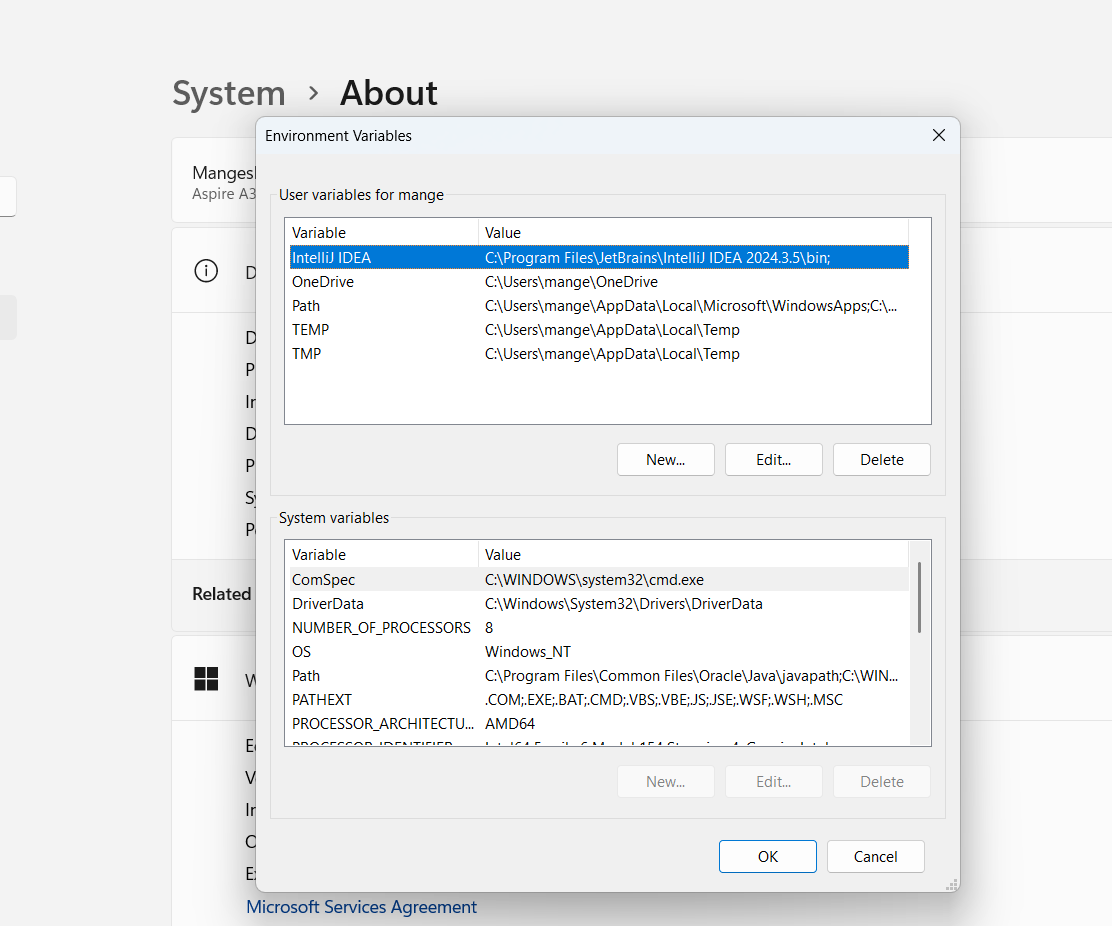Click the Value column header in System variables
The height and width of the screenshot is (926, 1112).
point(693,554)
